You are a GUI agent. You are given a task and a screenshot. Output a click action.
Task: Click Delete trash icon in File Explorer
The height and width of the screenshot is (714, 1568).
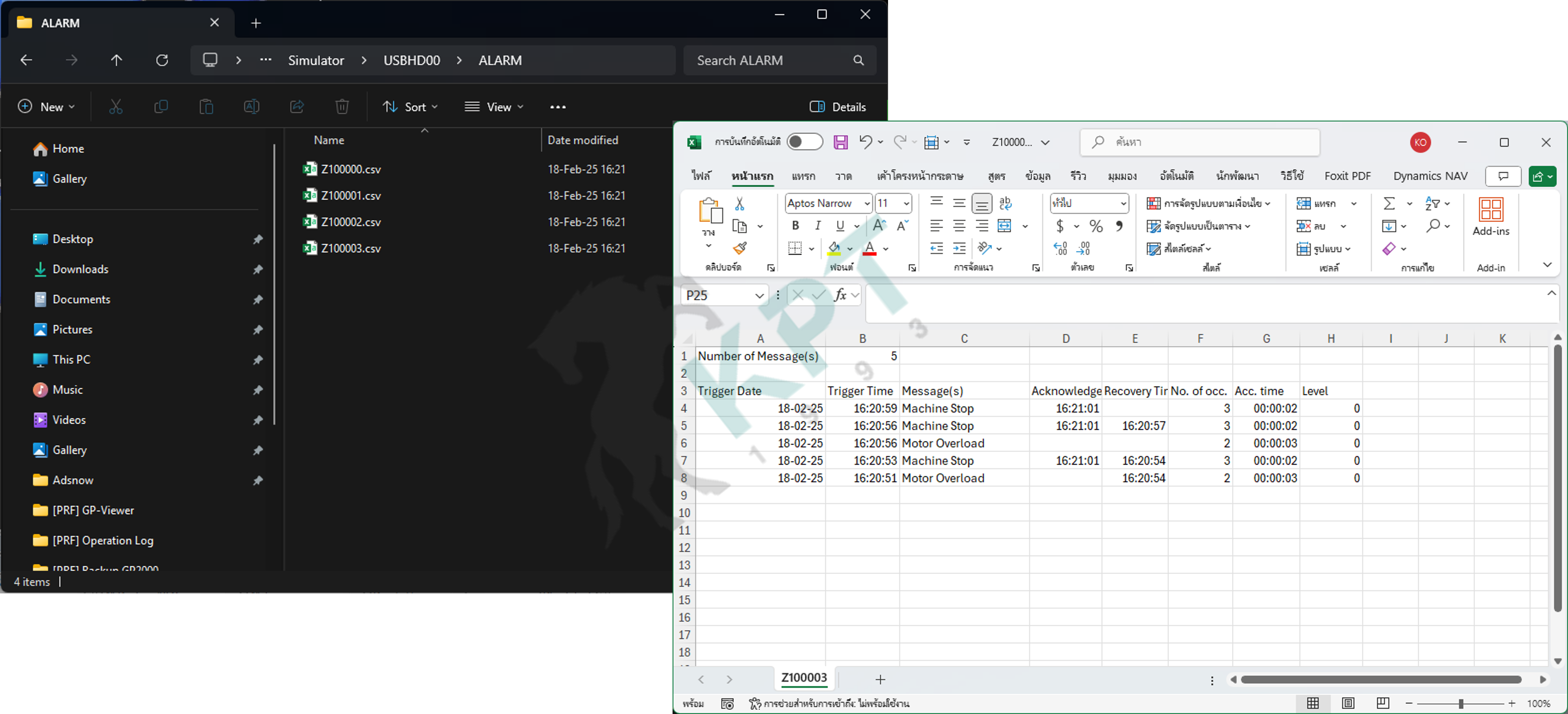pyautogui.click(x=342, y=107)
